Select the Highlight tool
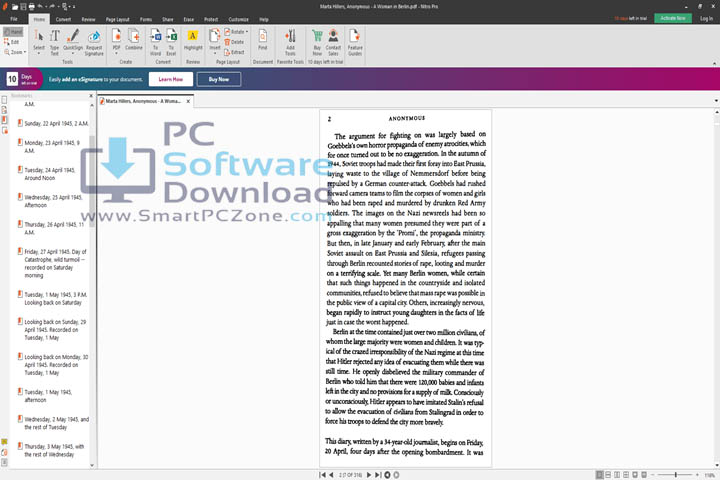Screen dimensions: 720x480 click(193, 40)
